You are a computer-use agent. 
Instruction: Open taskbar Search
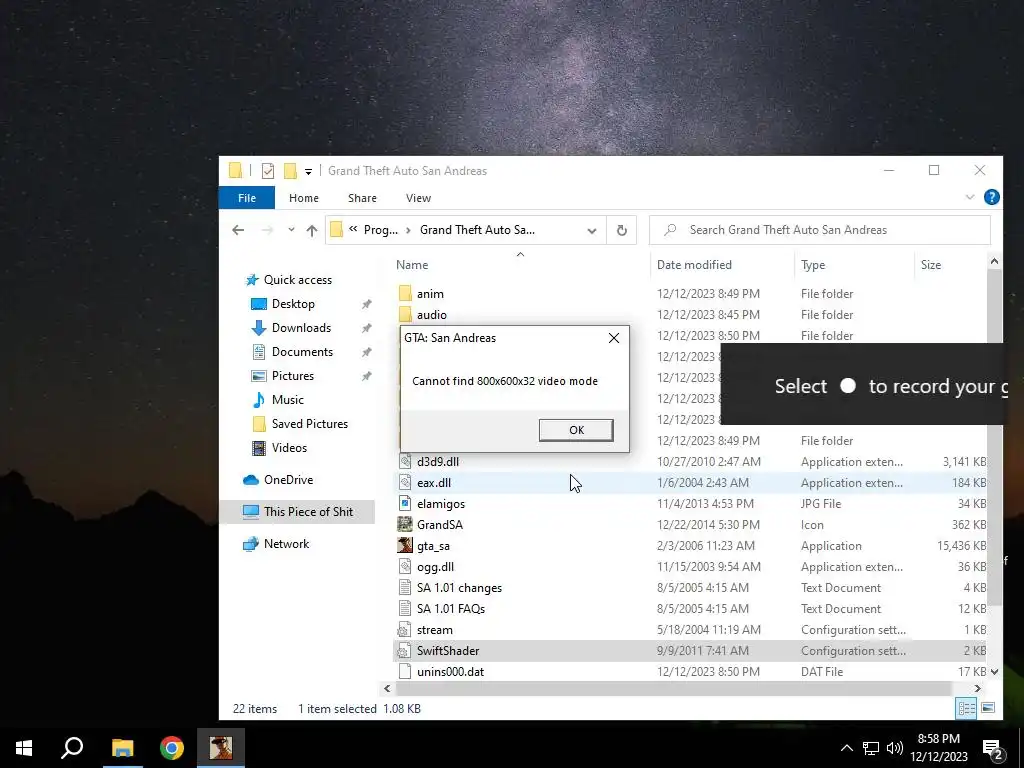[72, 748]
